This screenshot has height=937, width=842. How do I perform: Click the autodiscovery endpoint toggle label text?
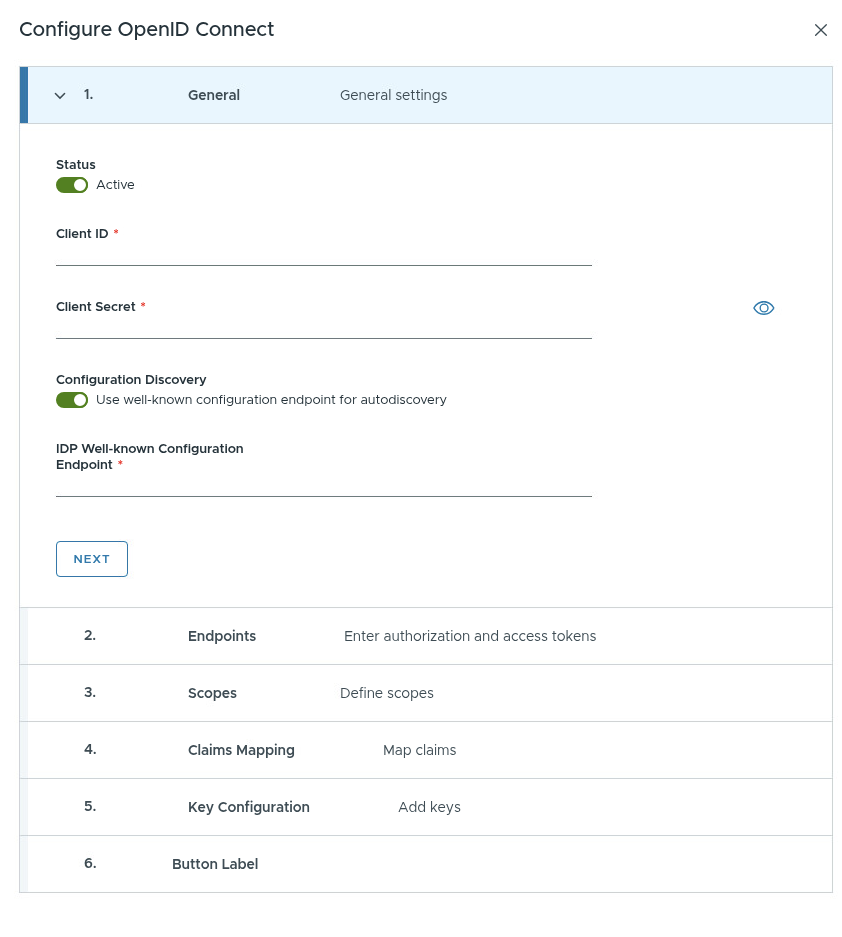pyautogui.click(x=271, y=400)
